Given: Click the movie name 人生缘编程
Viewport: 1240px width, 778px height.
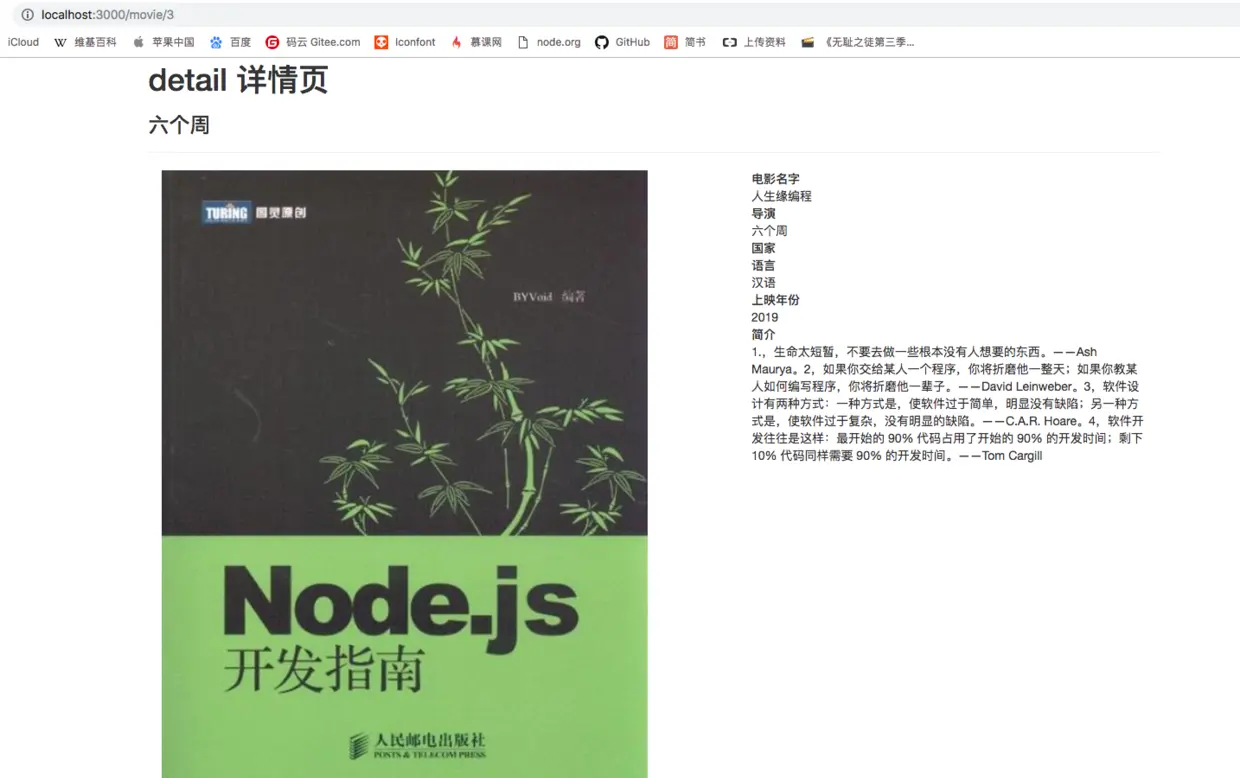Looking at the screenshot, I should coord(782,196).
